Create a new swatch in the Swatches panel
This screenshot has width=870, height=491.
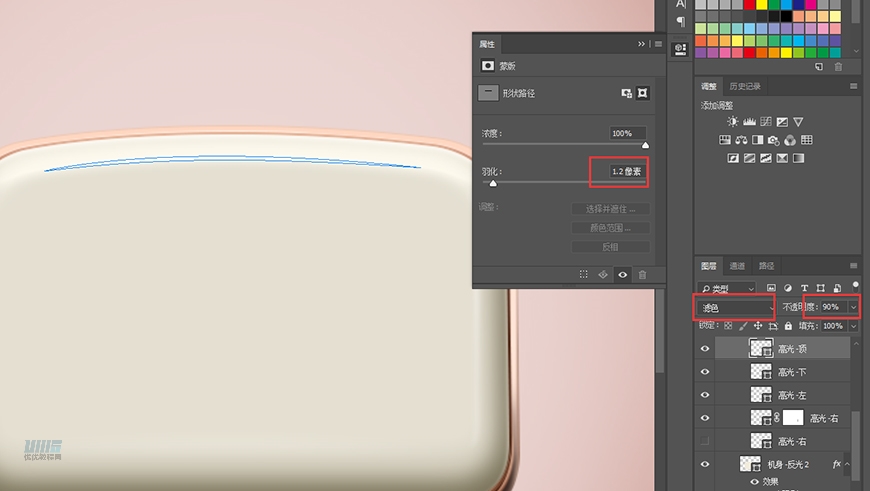click(819, 67)
